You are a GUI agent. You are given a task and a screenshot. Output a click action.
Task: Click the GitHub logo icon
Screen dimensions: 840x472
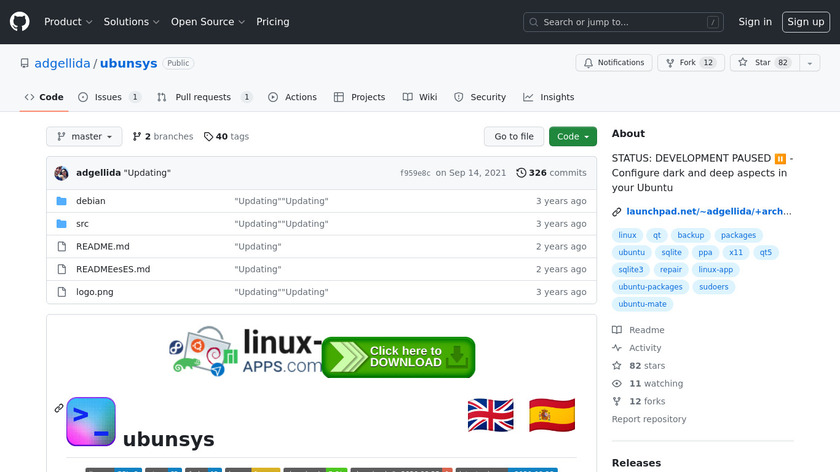(20, 22)
